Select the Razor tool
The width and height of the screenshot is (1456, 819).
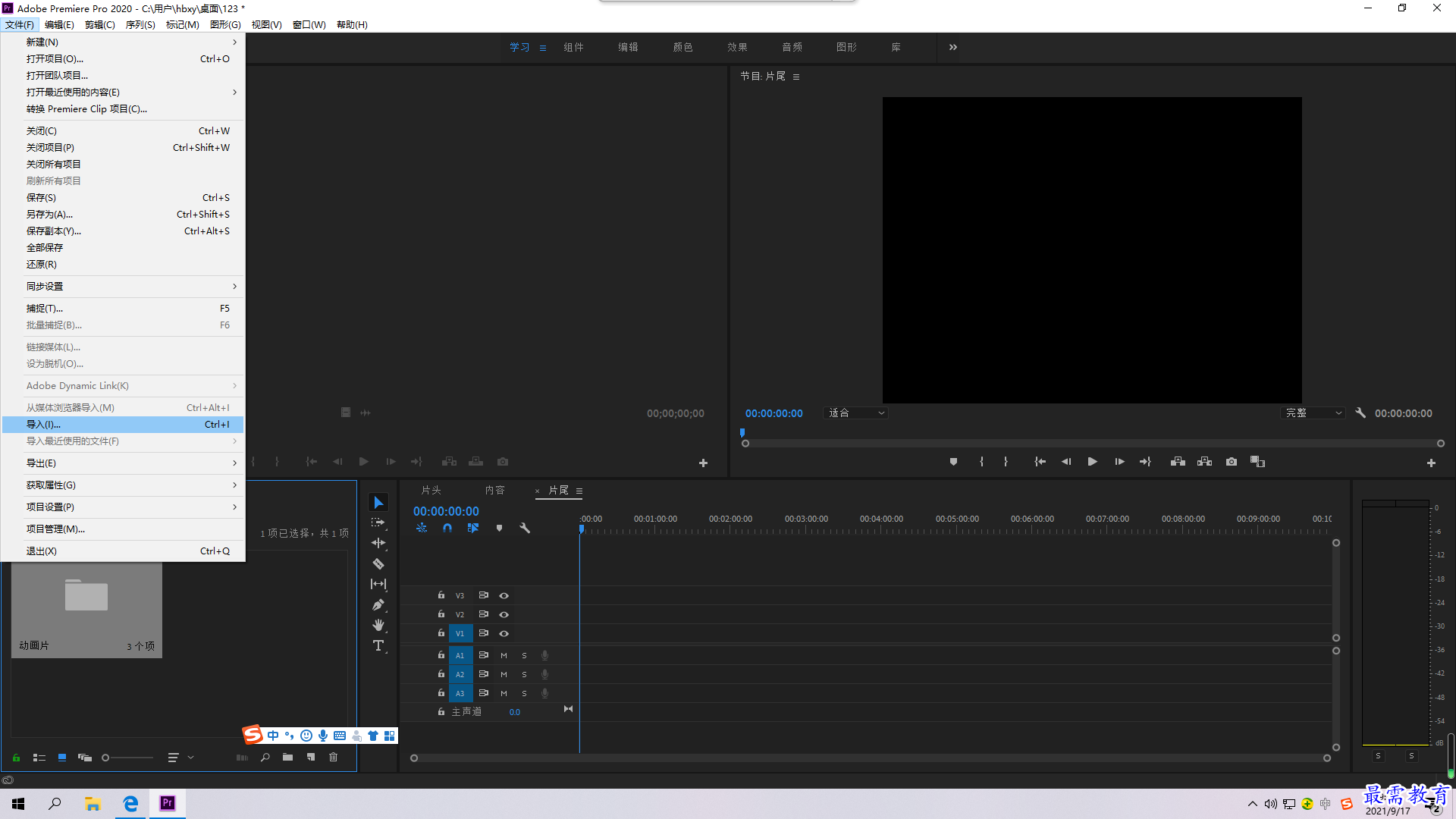point(378,563)
